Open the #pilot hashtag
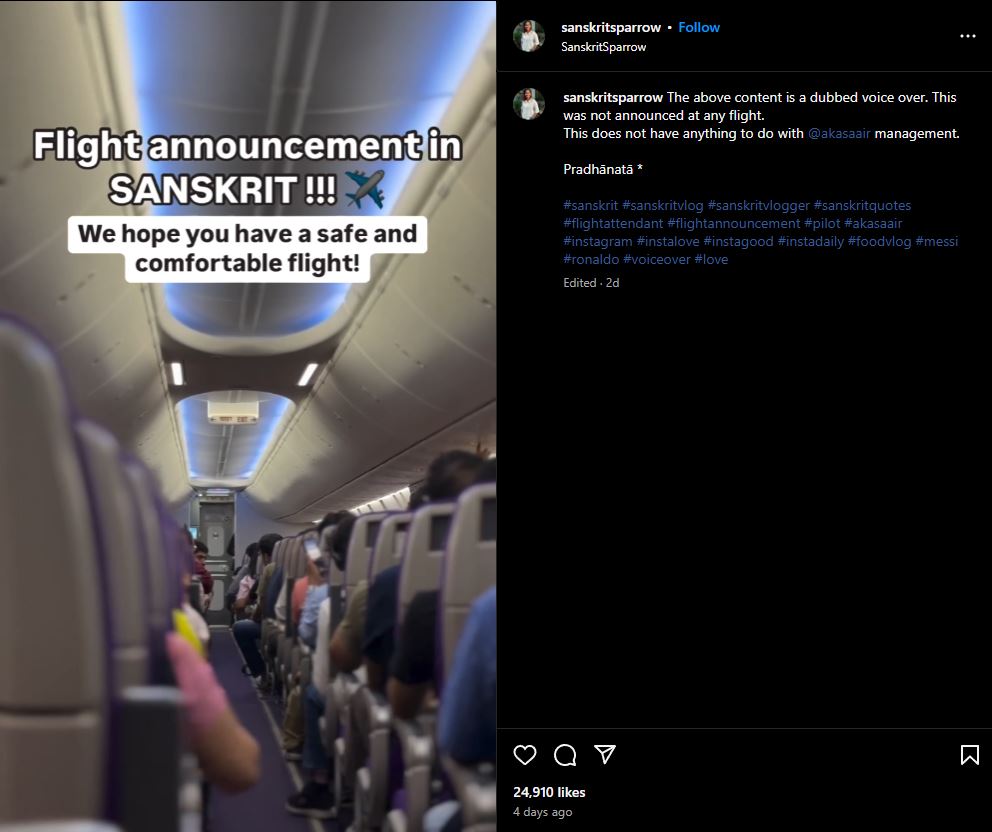The height and width of the screenshot is (832, 992). pos(822,223)
